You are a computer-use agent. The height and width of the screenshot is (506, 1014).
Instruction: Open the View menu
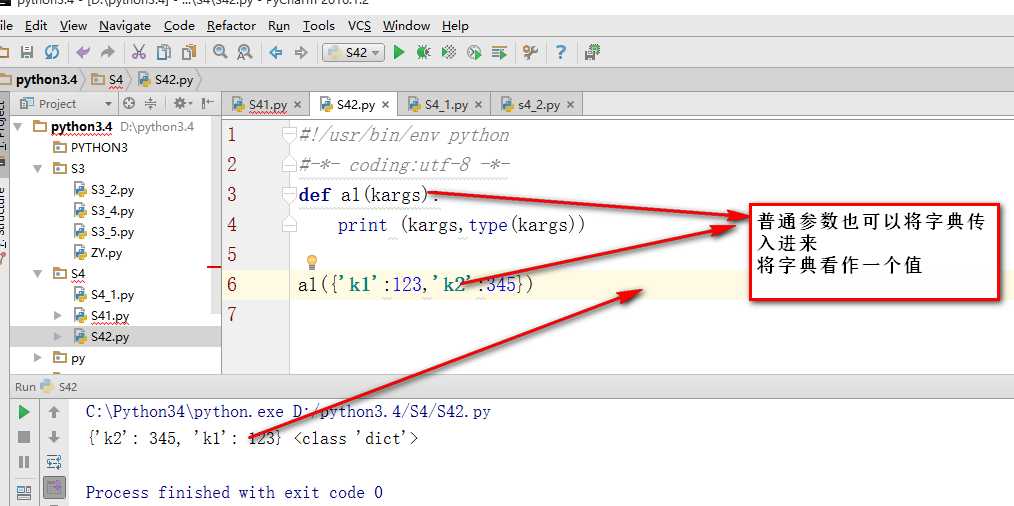73,26
